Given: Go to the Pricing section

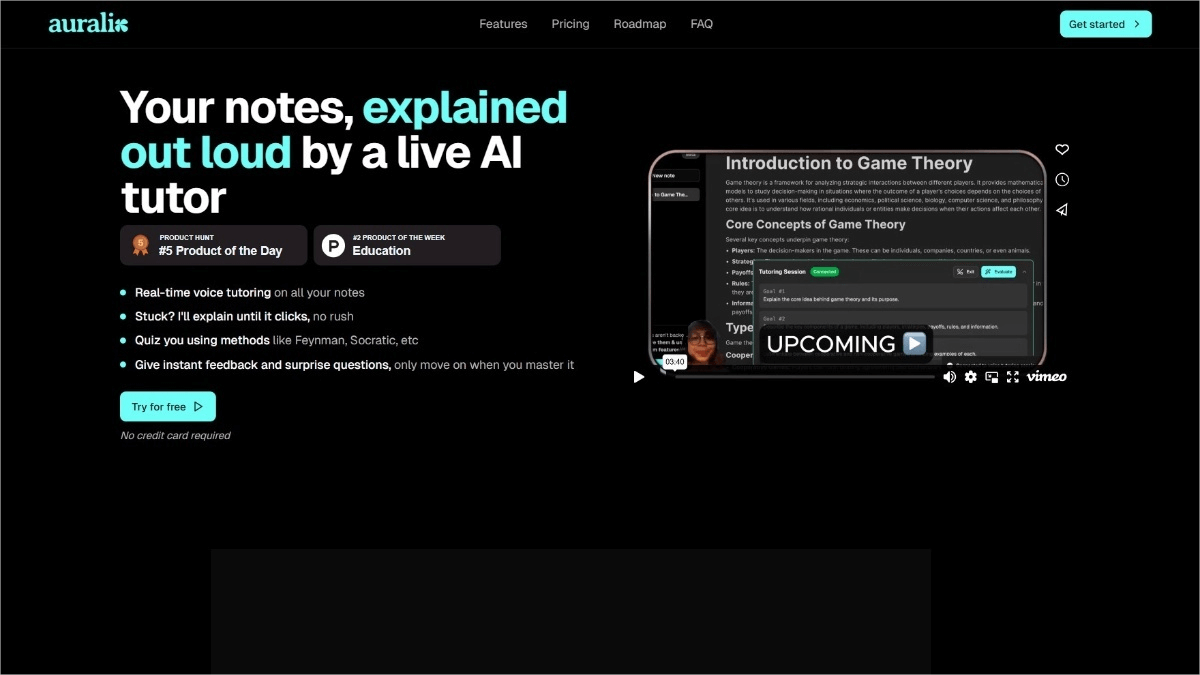Looking at the screenshot, I should tap(570, 24).
